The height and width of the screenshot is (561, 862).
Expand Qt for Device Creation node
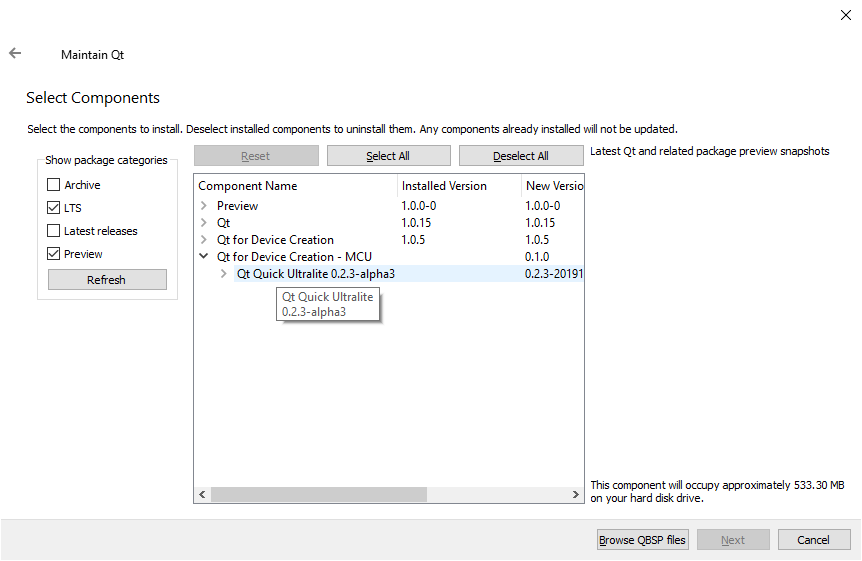tap(204, 240)
